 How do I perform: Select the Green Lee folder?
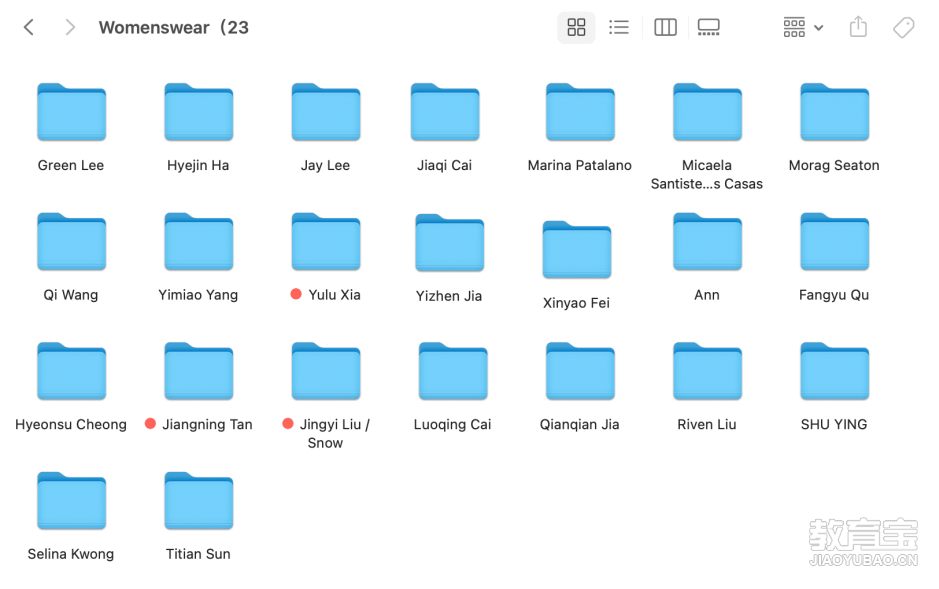pyautogui.click(x=71, y=112)
